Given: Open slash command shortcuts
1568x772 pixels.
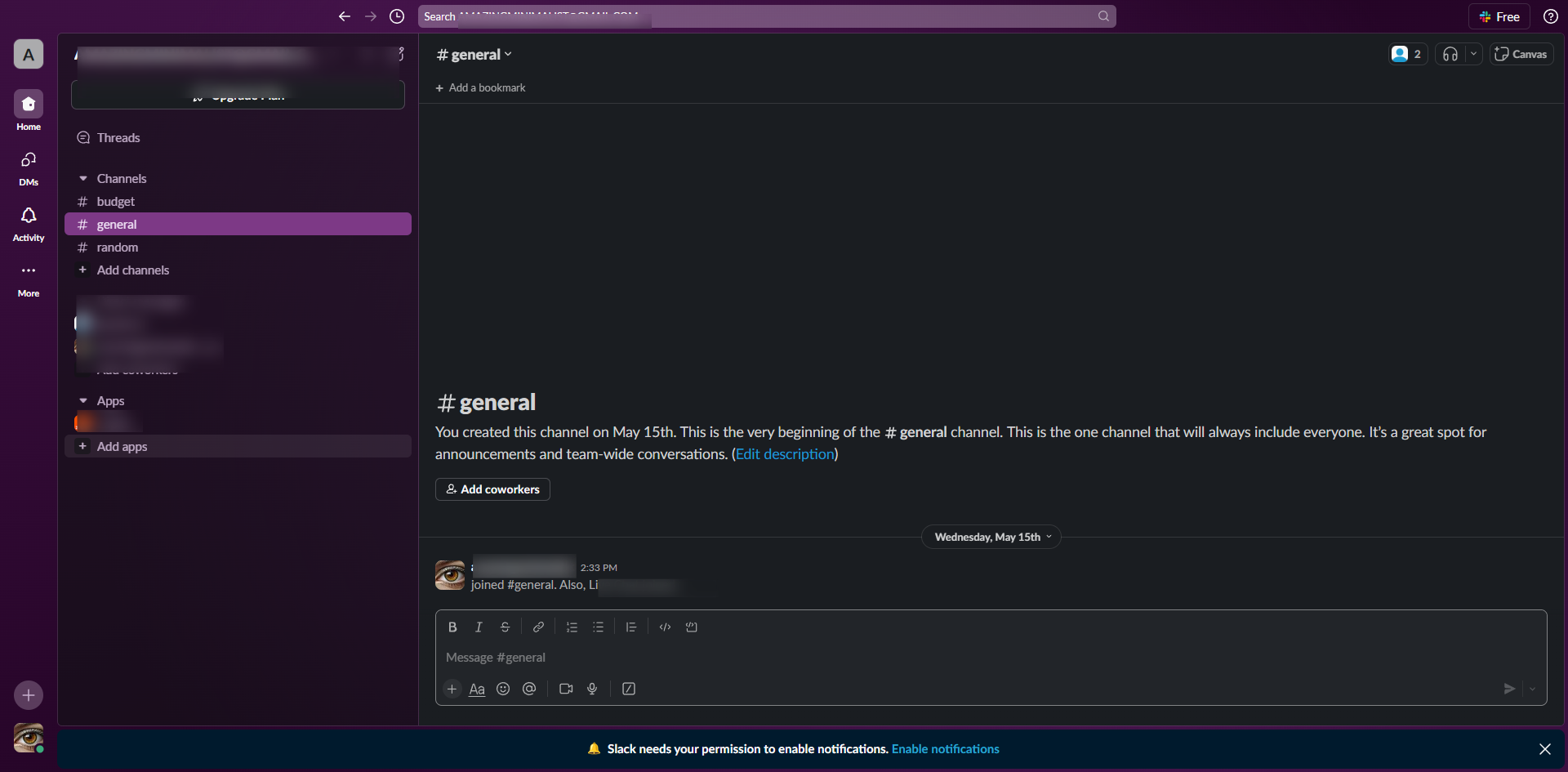Looking at the screenshot, I should (x=629, y=689).
